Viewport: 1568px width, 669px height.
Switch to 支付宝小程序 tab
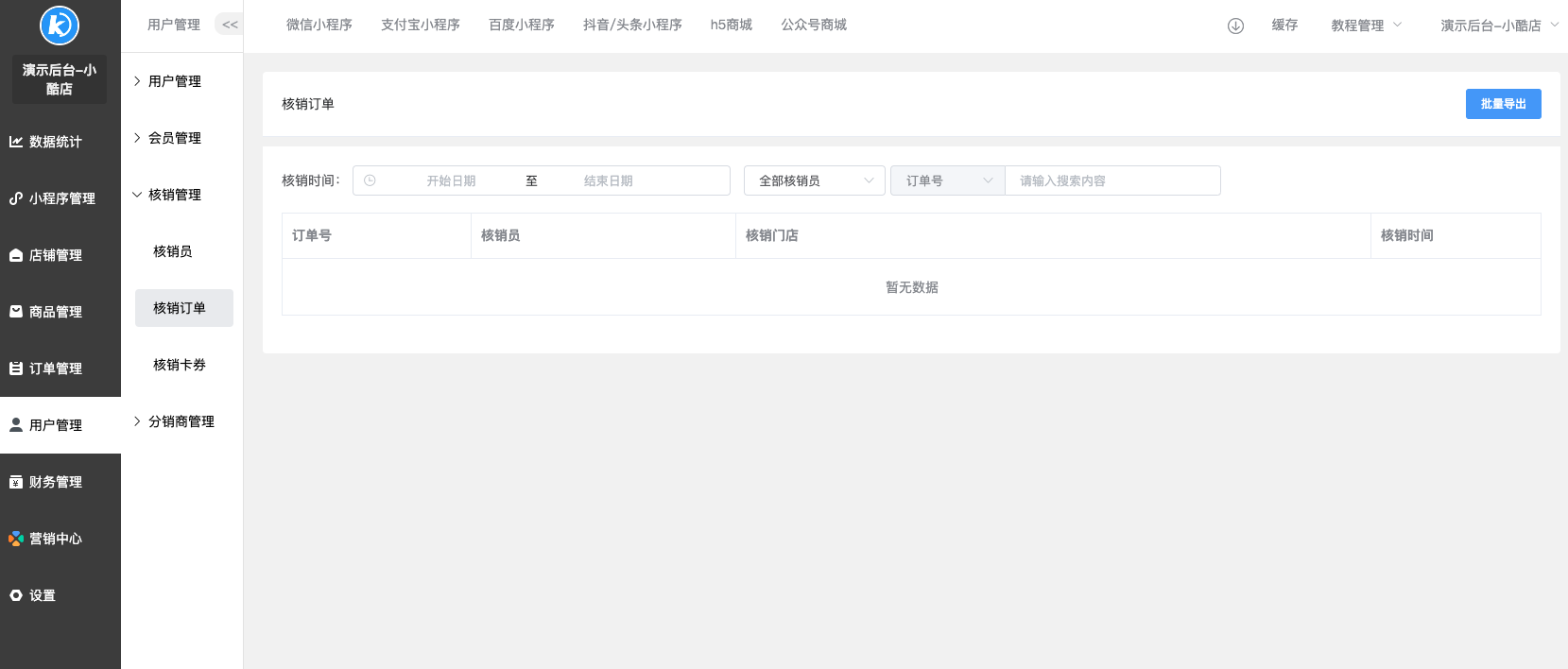coord(421,25)
